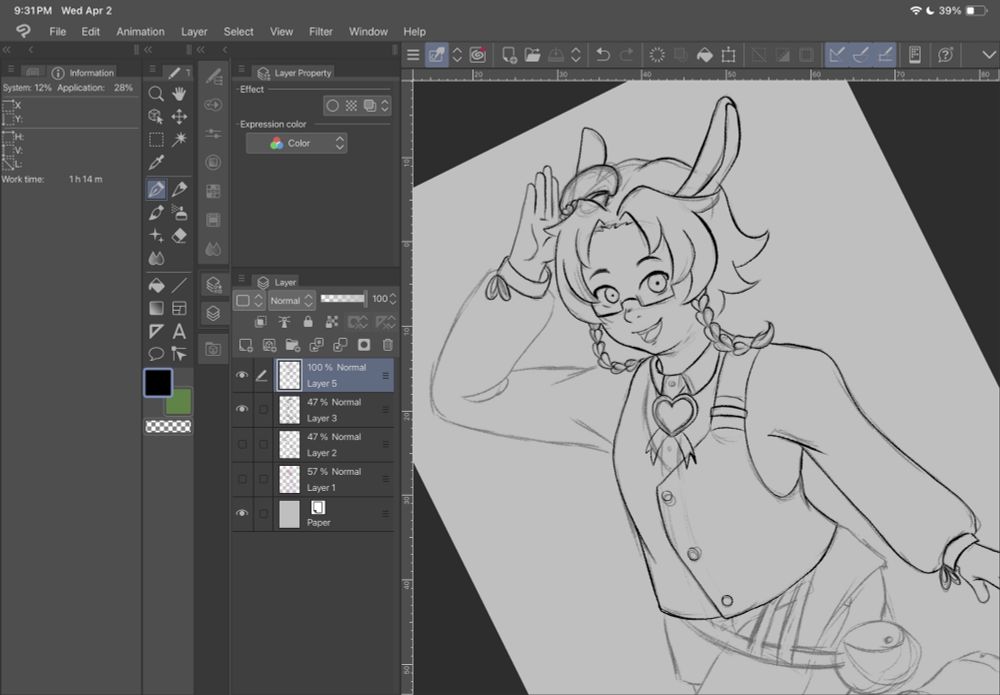1000x695 pixels.
Task: Click the Scale/Rotate transform icon
Action: (x=728, y=55)
